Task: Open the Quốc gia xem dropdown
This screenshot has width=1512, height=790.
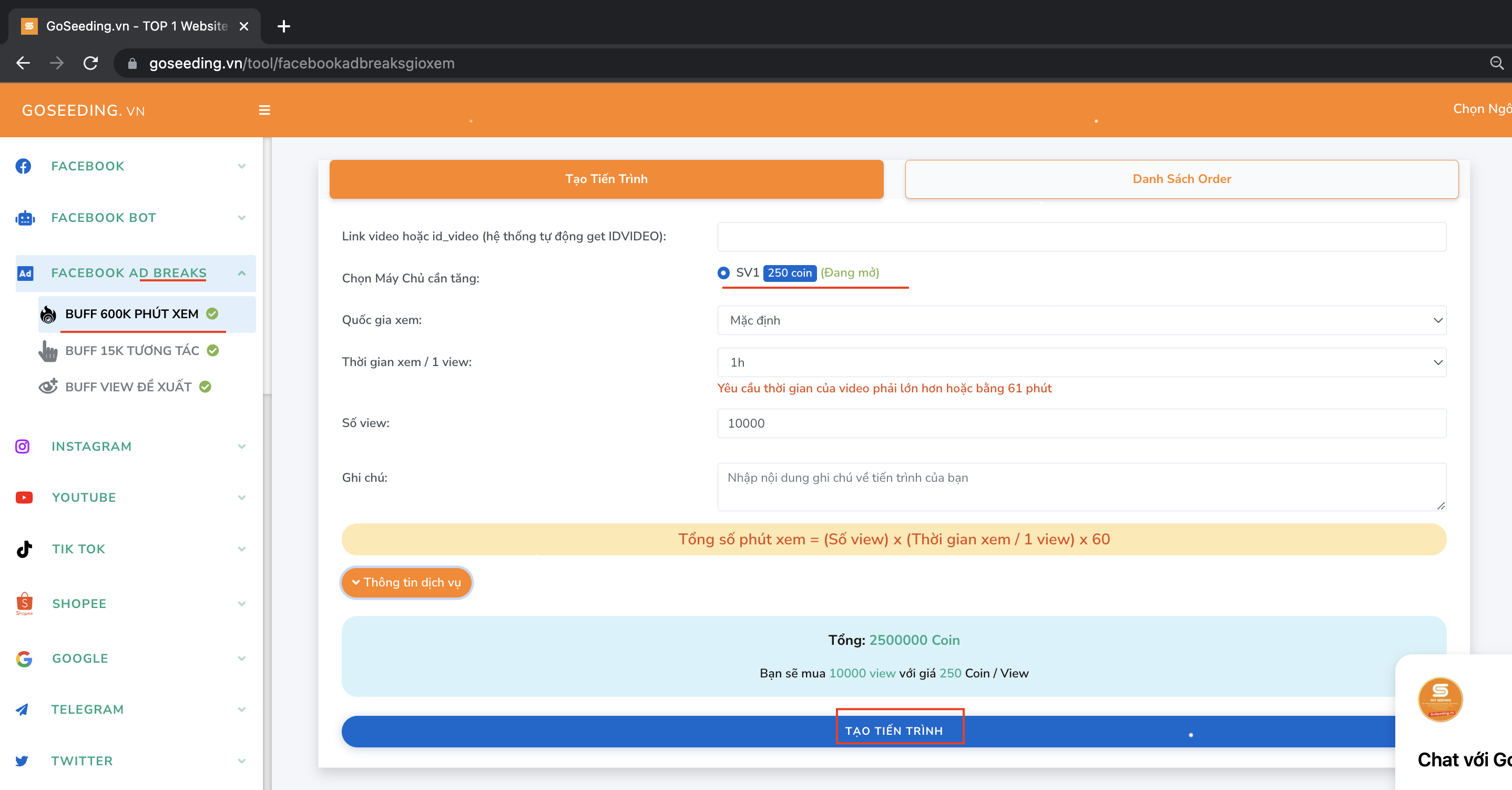Action: click(x=1082, y=320)
